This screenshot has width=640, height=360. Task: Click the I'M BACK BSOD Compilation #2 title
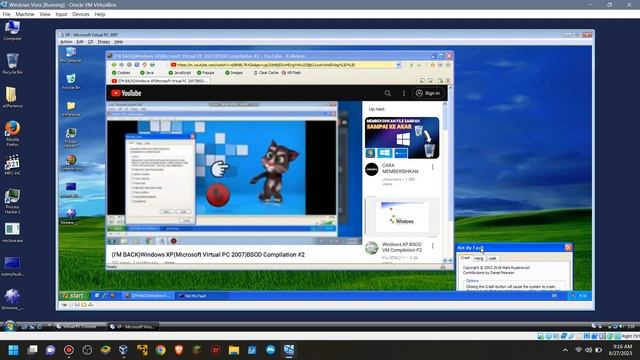208,254
